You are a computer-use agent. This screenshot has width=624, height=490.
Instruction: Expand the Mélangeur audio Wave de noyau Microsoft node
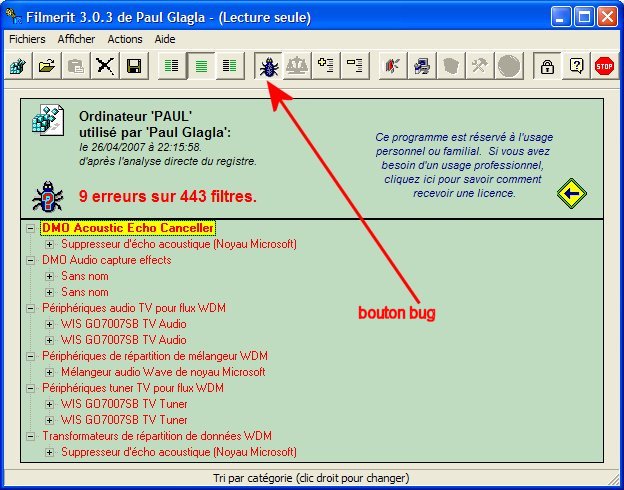pos(49,372)
